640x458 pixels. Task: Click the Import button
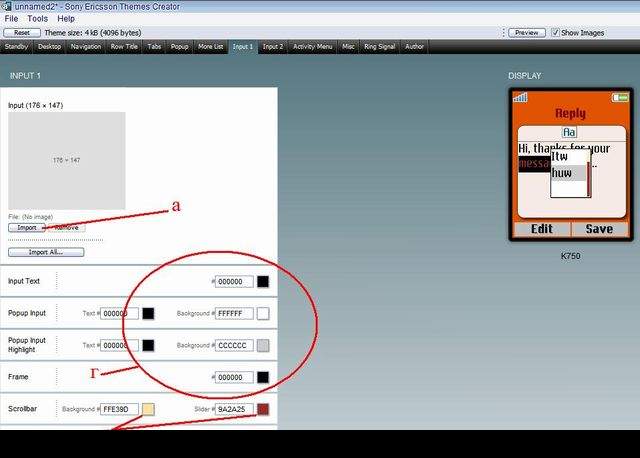pos(27,227)
